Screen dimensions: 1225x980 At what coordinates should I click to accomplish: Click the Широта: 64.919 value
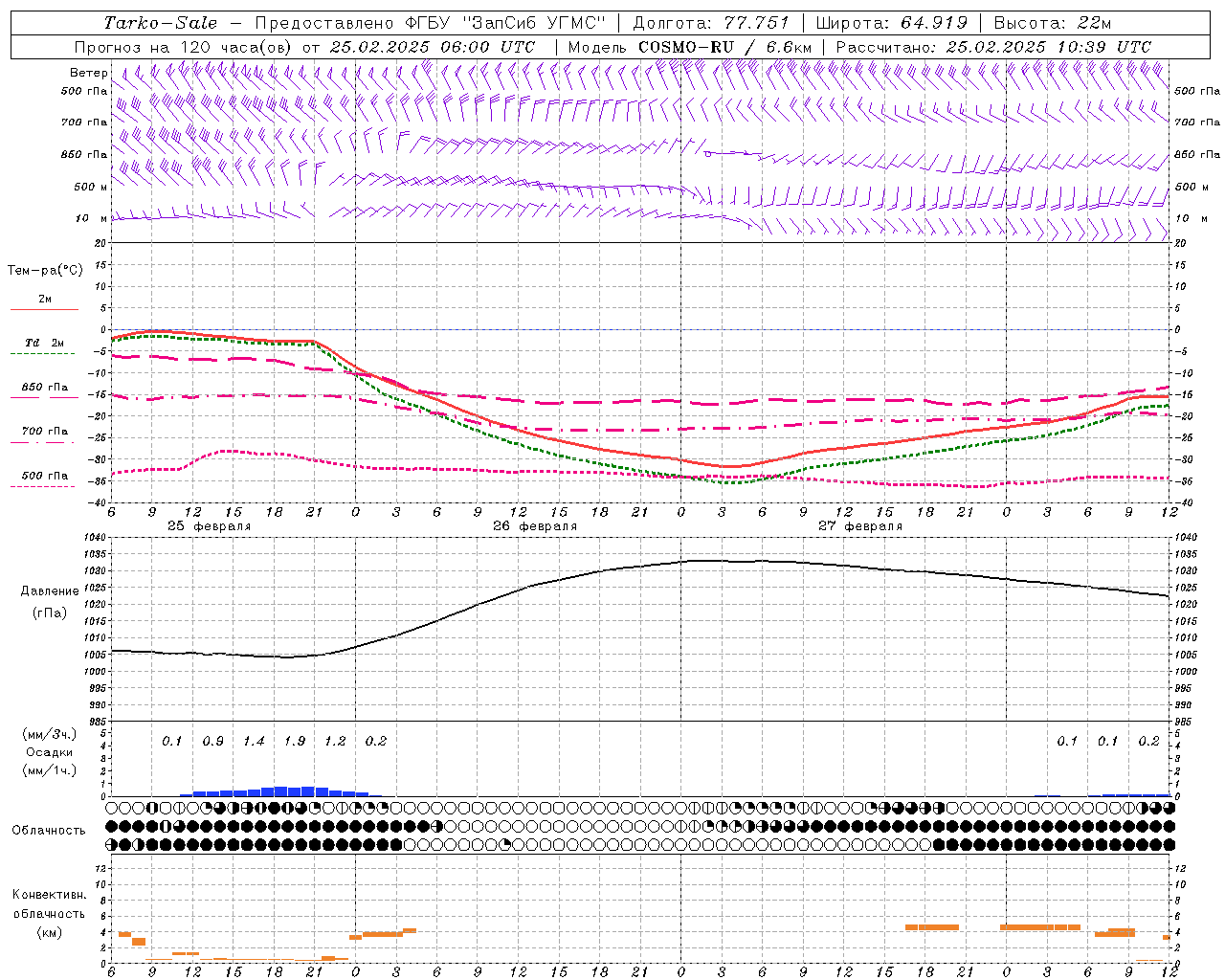point(893,23)
